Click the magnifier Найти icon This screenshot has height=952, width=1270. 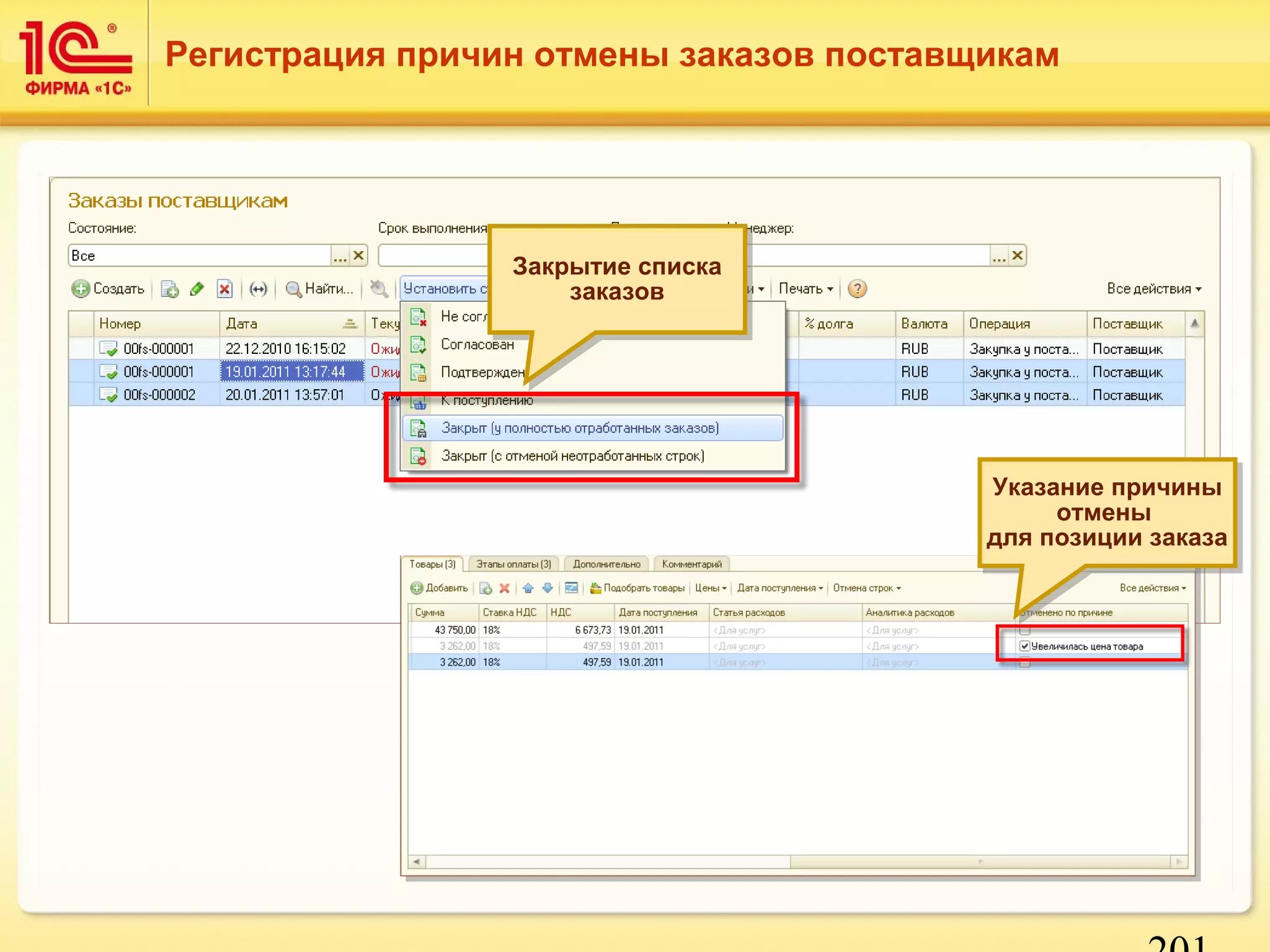(293, 289)
